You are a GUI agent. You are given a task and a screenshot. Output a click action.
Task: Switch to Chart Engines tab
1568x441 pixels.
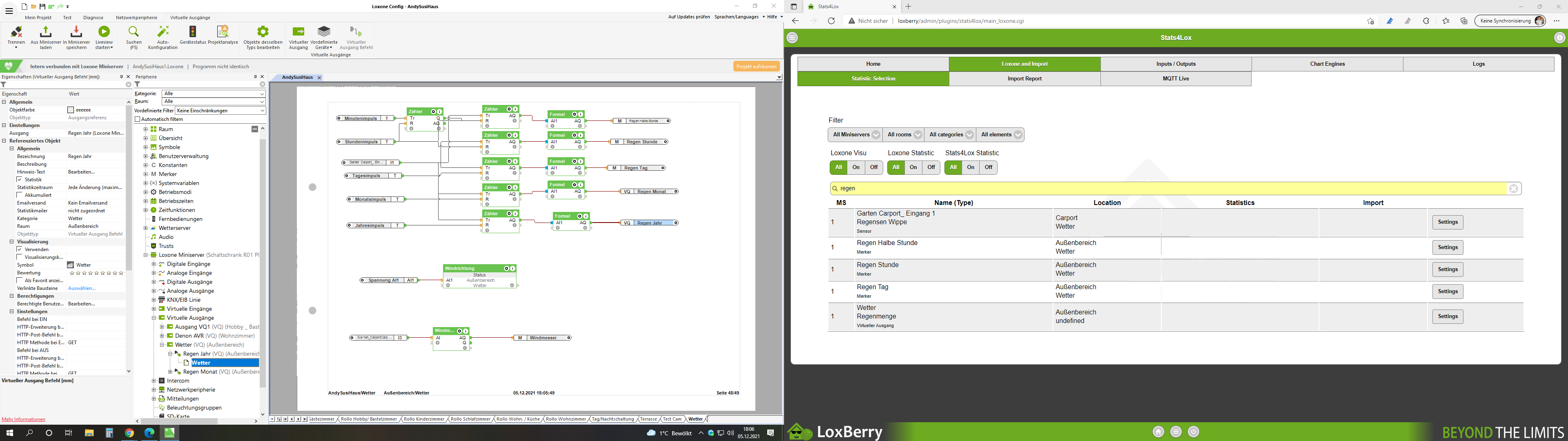(1327, 64)
